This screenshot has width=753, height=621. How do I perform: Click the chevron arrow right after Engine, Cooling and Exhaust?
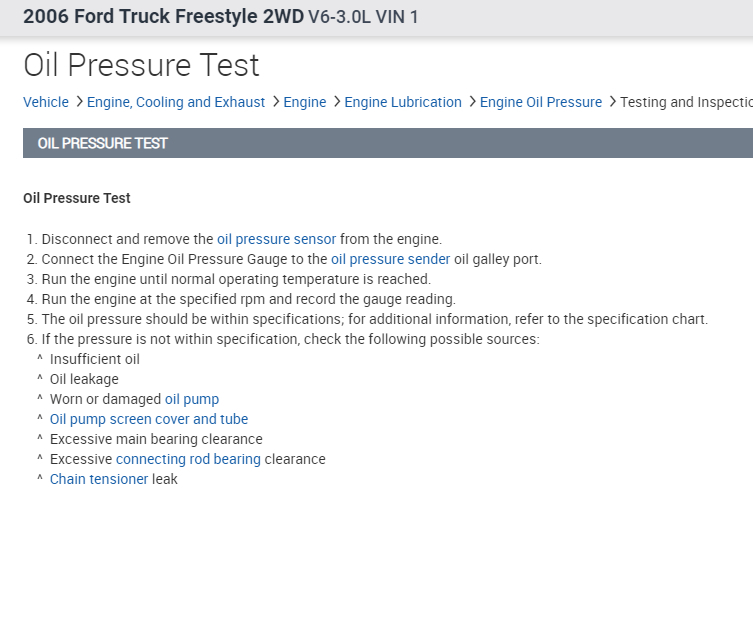[275, 102]
